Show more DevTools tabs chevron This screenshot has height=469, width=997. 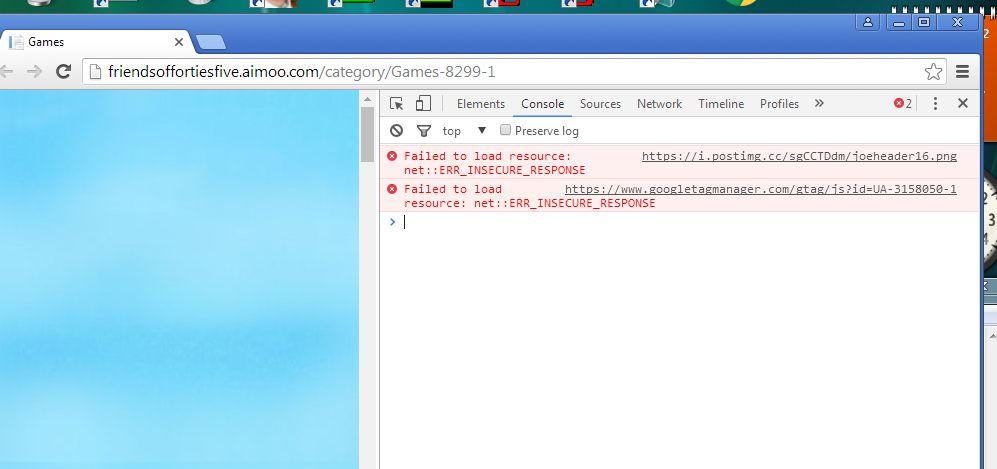pos(819,103)
